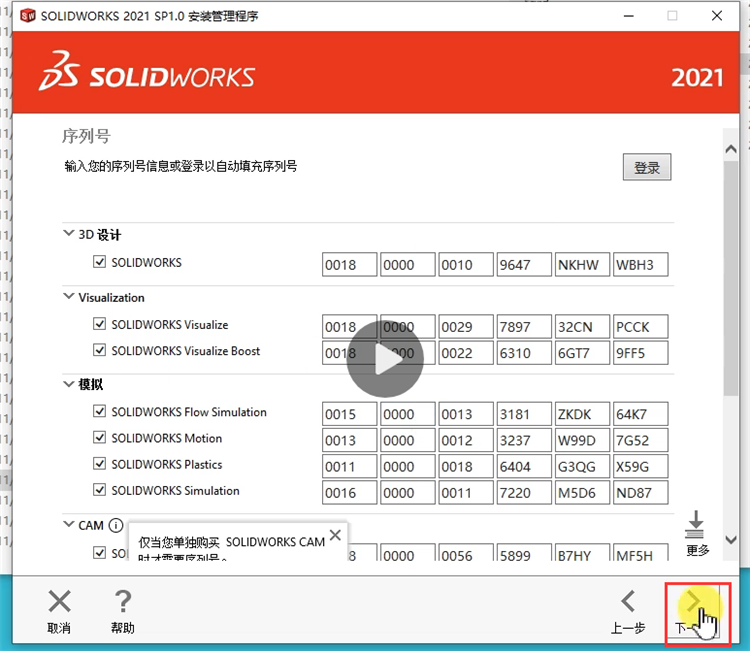
Task: Click Visualize serial field PCCK
Action: (x=640, y=327)
